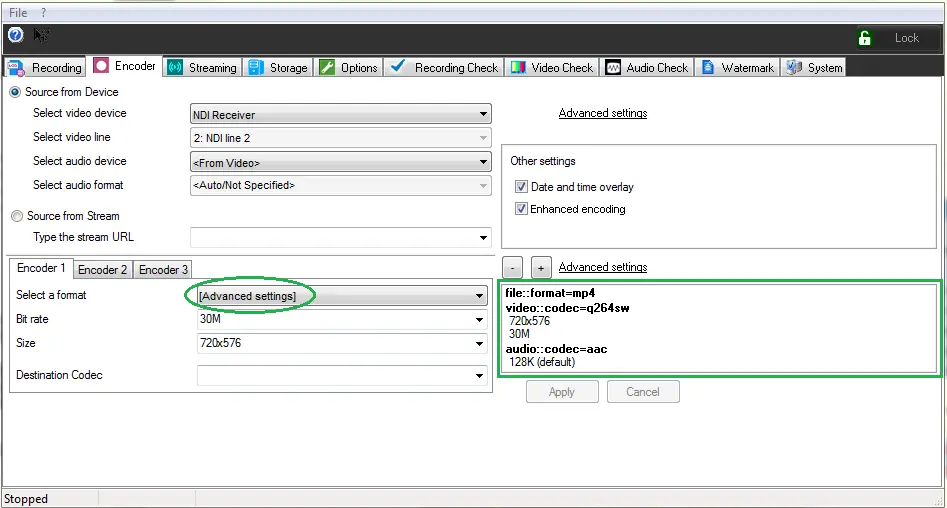Click the top Advanced settings link
The width and height of the screenshot is (947, 508).
coord(602,113)
